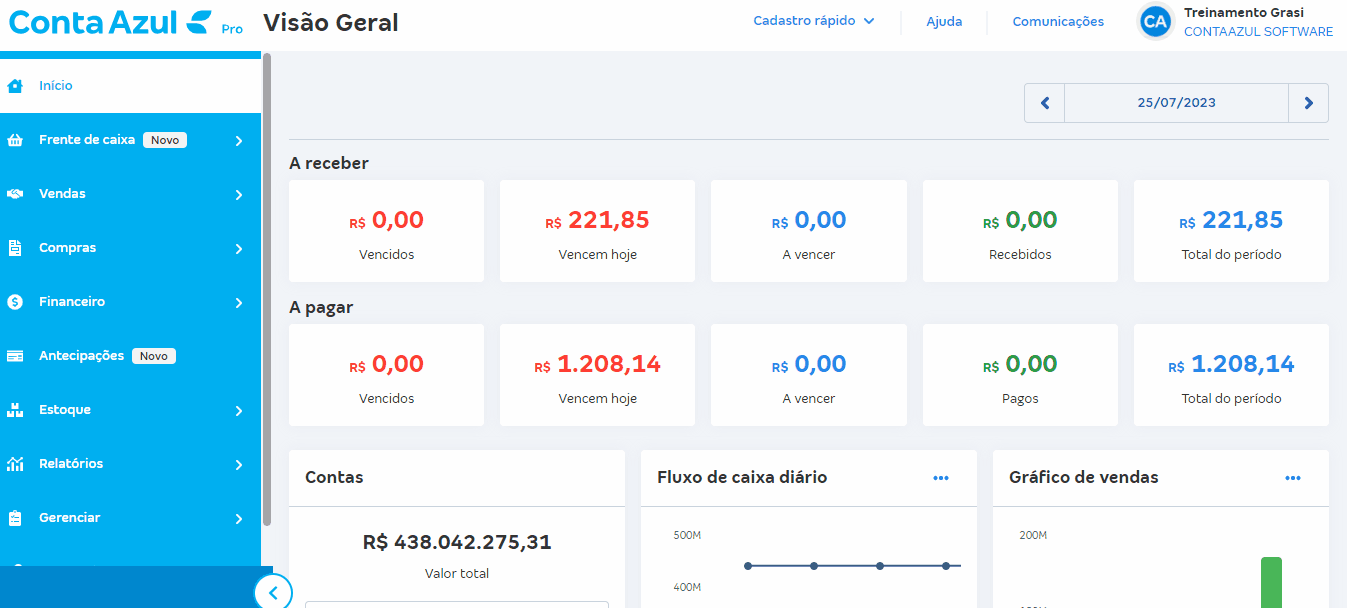Open A receber Total do período card

point(1231,231)
